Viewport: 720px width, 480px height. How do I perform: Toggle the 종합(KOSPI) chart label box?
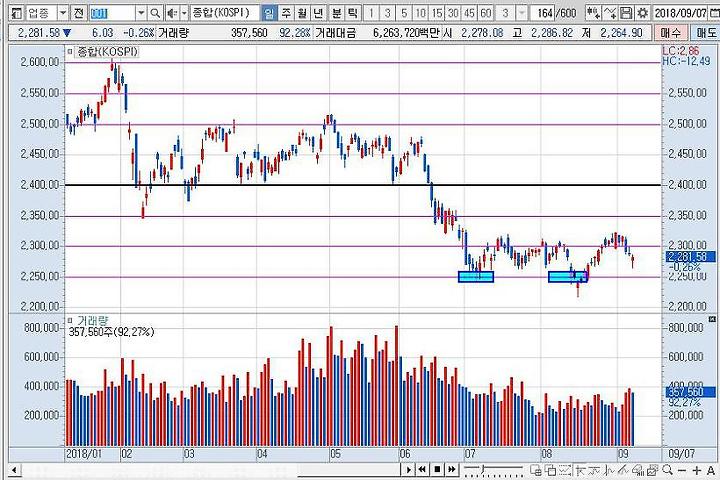(70, 52)
